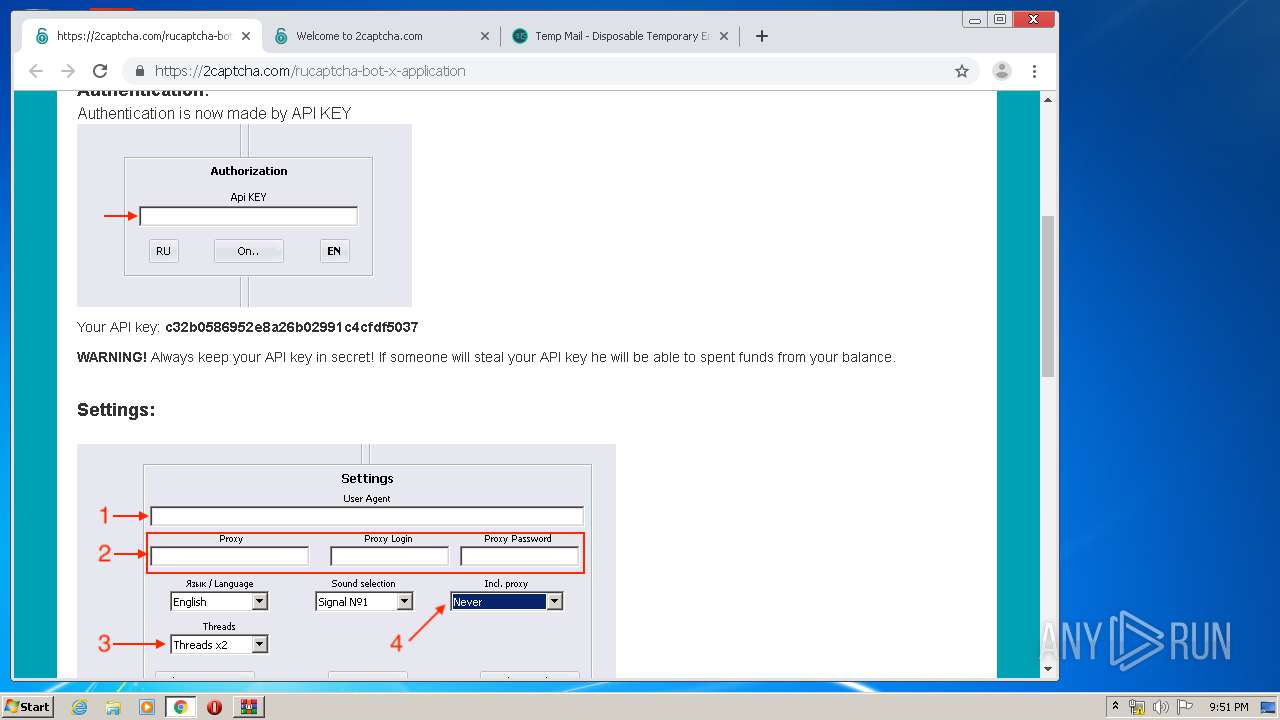Show hidden system tray icons
This screenshot has width=1280, height=720.
[x=1115, y=707]
